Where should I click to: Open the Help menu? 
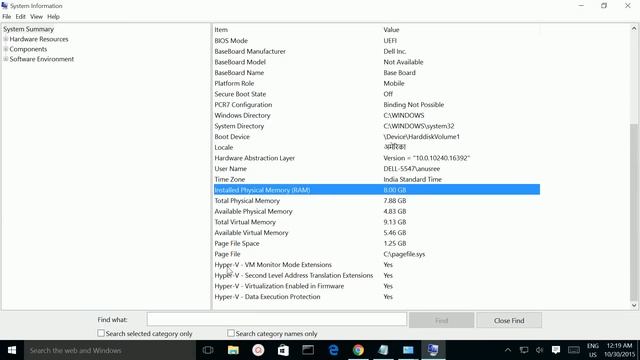(x=53, y=17)
